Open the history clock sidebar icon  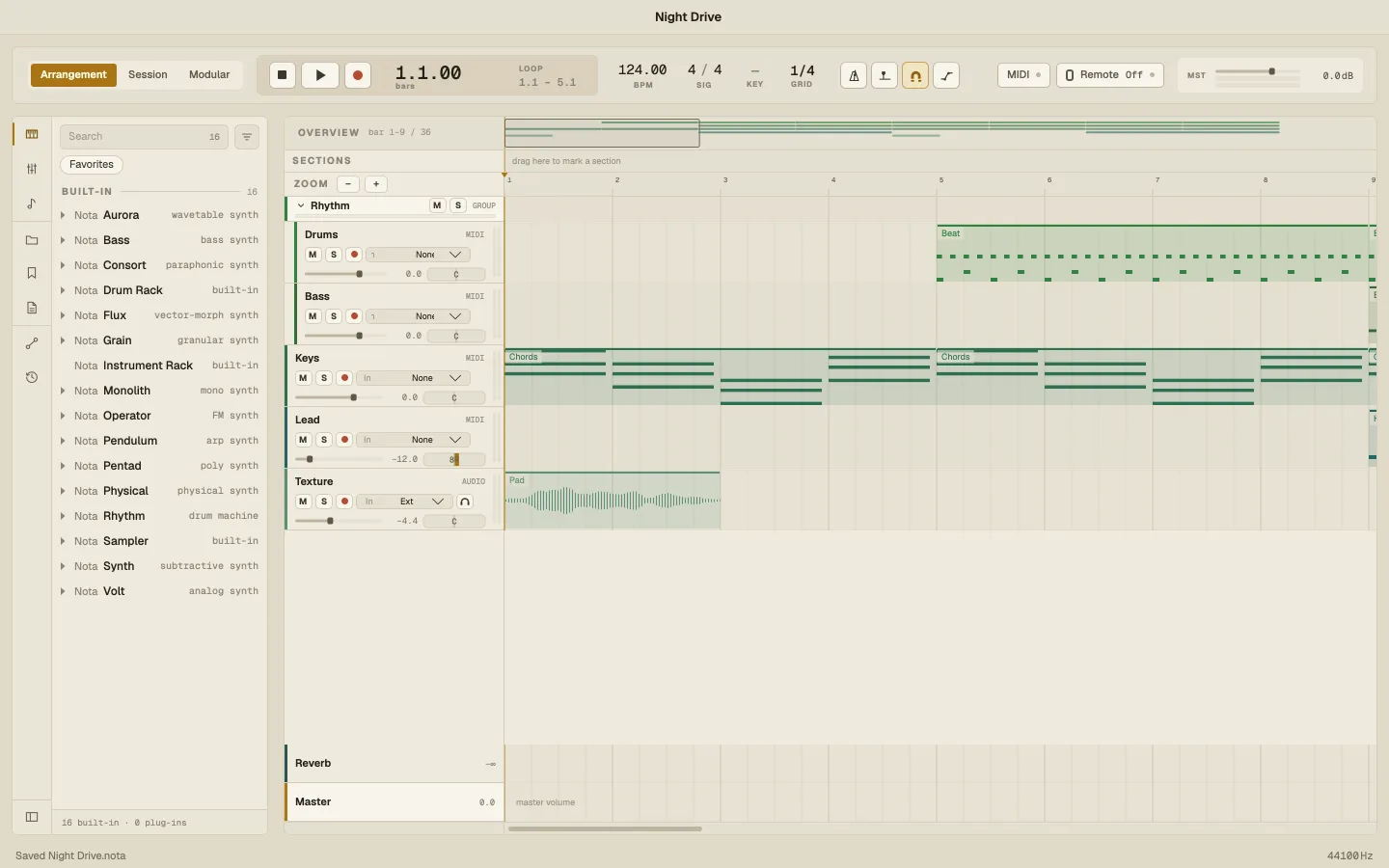[32, 377]
